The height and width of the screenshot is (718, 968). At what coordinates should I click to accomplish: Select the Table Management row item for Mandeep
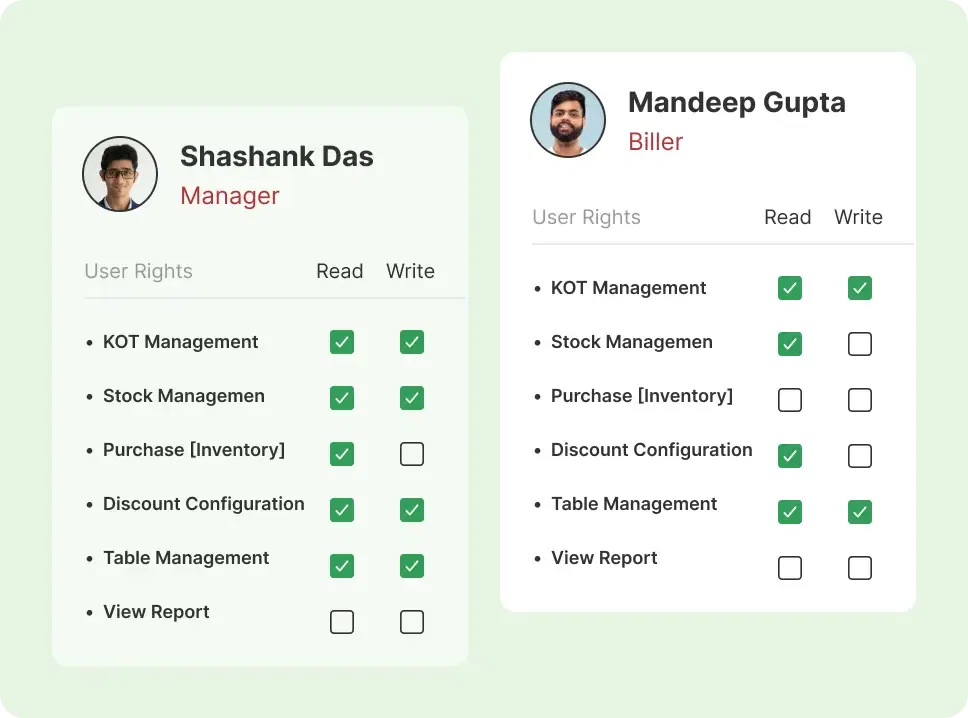634,504
